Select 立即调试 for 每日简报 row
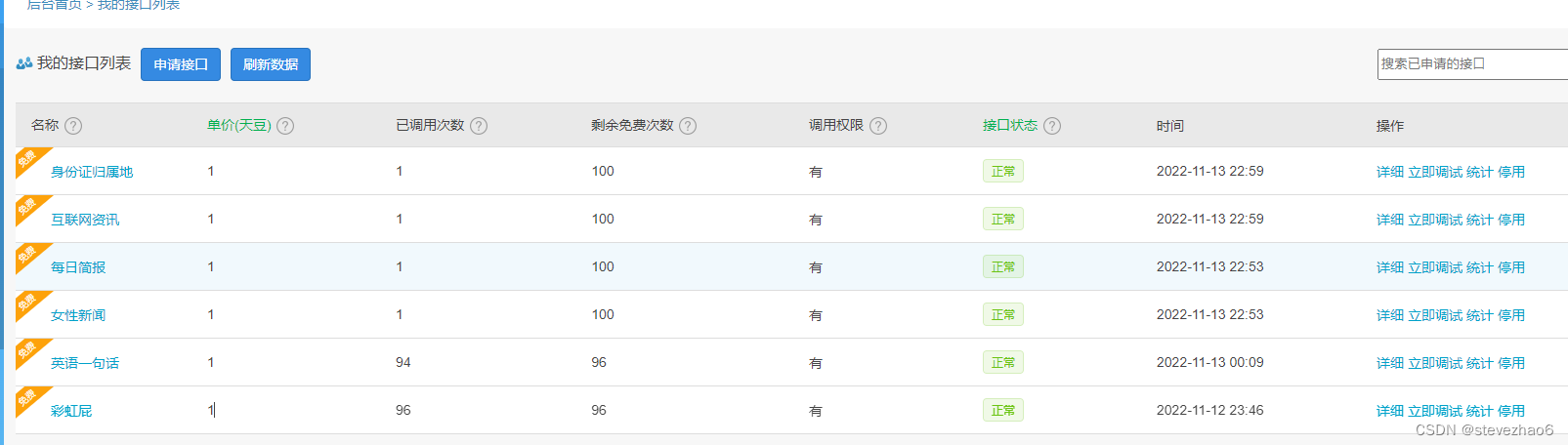This screenshot has height=445, width=1568. (x=1435, y=267)
